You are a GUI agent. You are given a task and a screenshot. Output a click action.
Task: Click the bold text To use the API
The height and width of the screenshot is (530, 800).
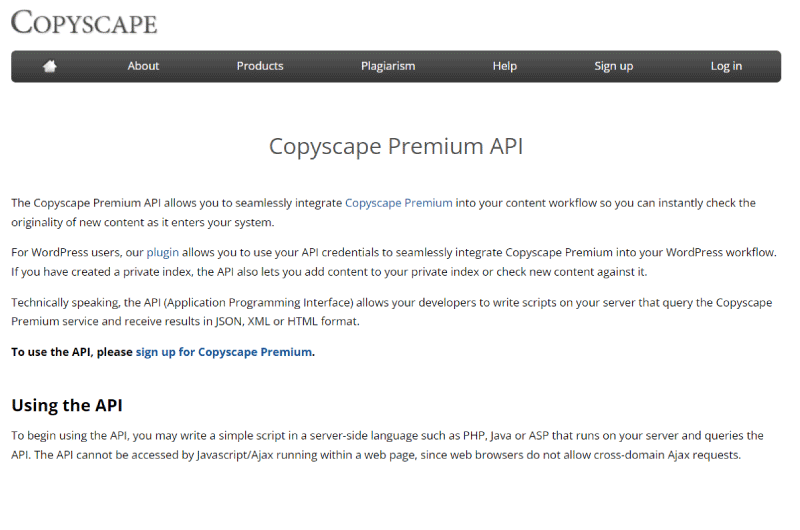point(51,352)
